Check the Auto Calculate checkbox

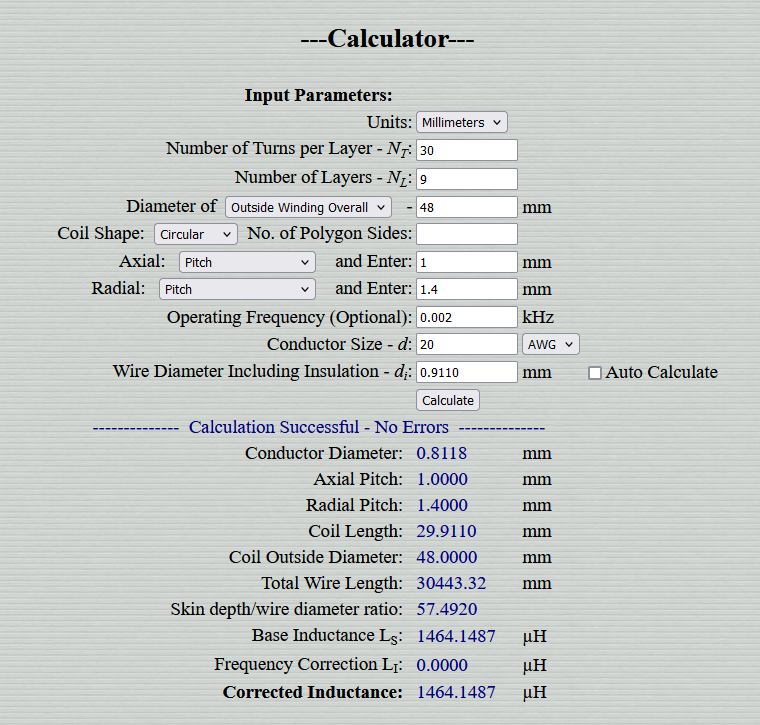click(595, 373)
